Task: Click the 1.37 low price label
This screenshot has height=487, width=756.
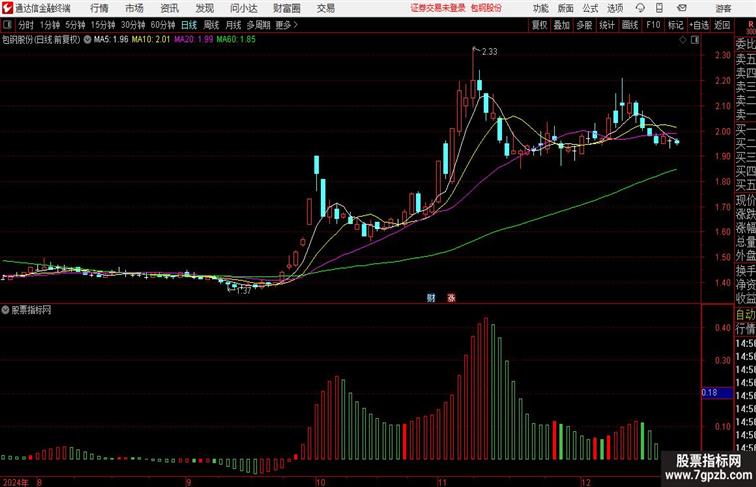Action: pyautogui.click(x=243, y=291)
